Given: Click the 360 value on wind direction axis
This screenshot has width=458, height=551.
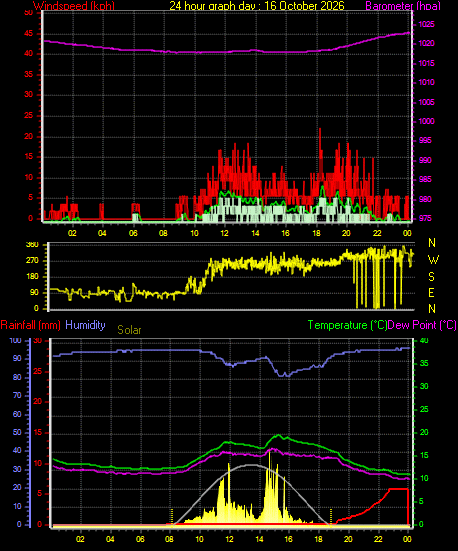Looking at the screenshot, I should click(32, 245).
